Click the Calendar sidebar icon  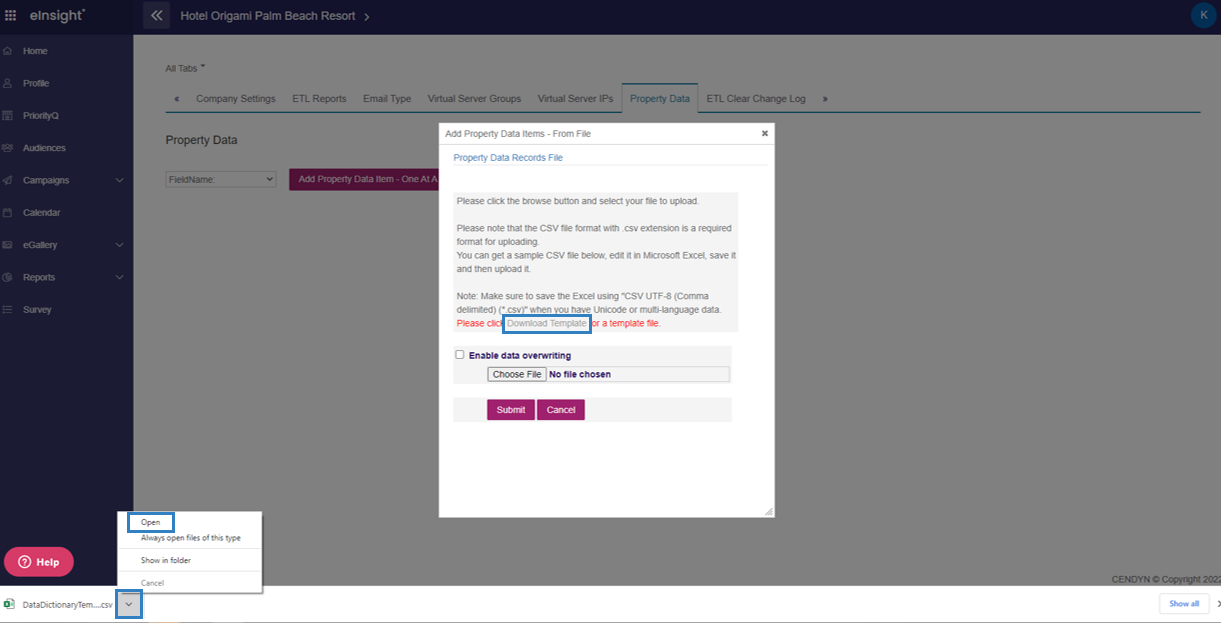(8, 212)
